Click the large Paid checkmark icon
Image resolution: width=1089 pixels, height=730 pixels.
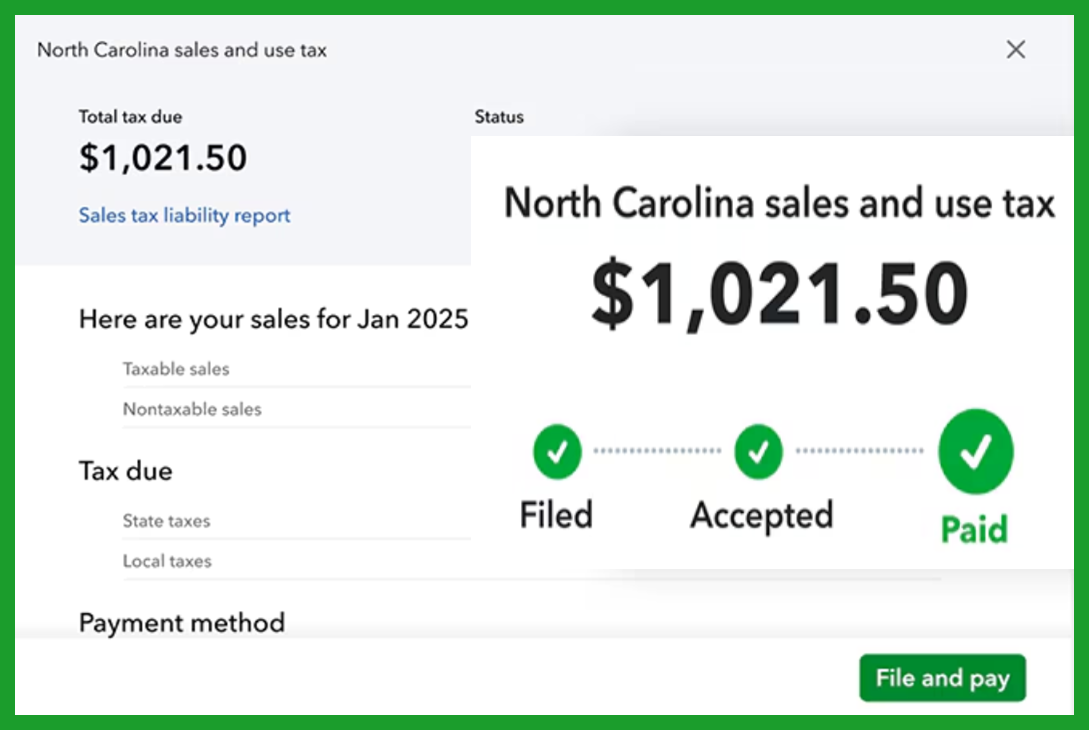tap(976, 451)
